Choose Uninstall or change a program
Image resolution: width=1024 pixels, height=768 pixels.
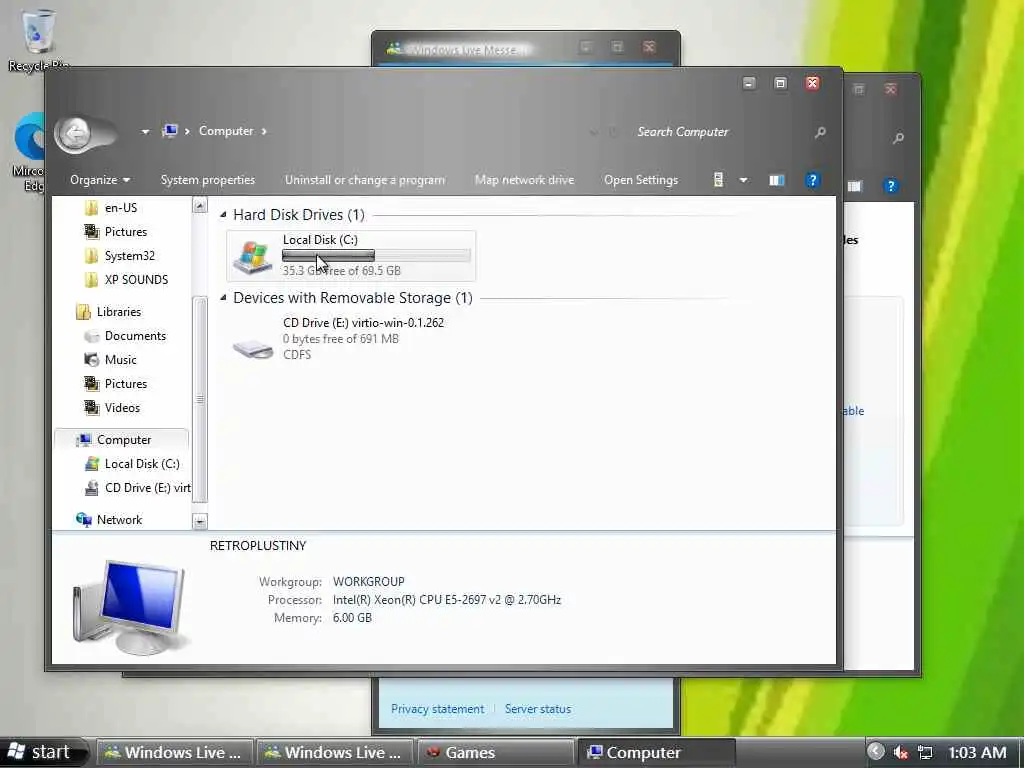coord(364,180)
